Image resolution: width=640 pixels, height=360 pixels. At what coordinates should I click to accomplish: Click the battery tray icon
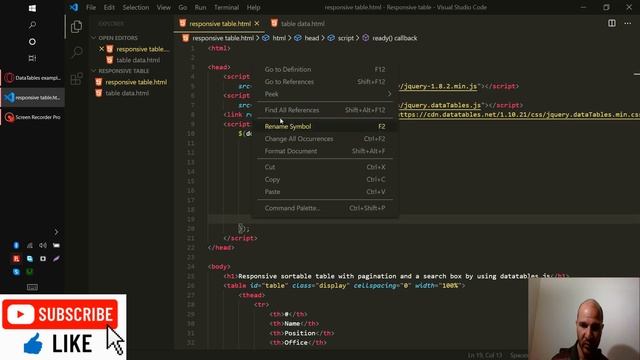(x=56, y=245)
